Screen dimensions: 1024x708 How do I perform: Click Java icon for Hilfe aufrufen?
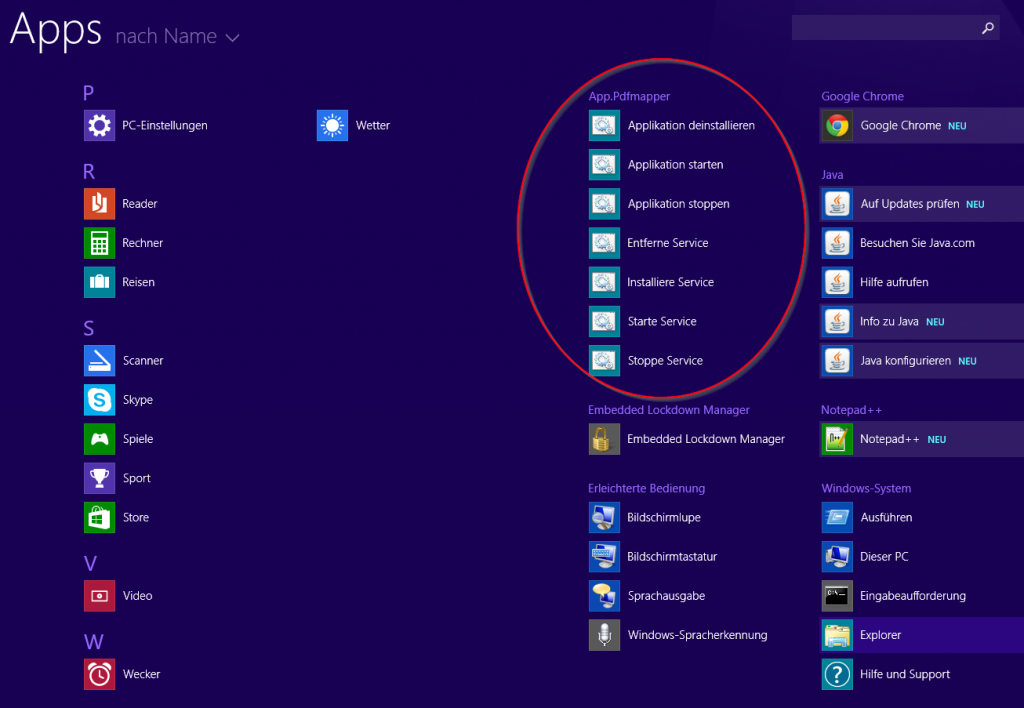(837, 282)
